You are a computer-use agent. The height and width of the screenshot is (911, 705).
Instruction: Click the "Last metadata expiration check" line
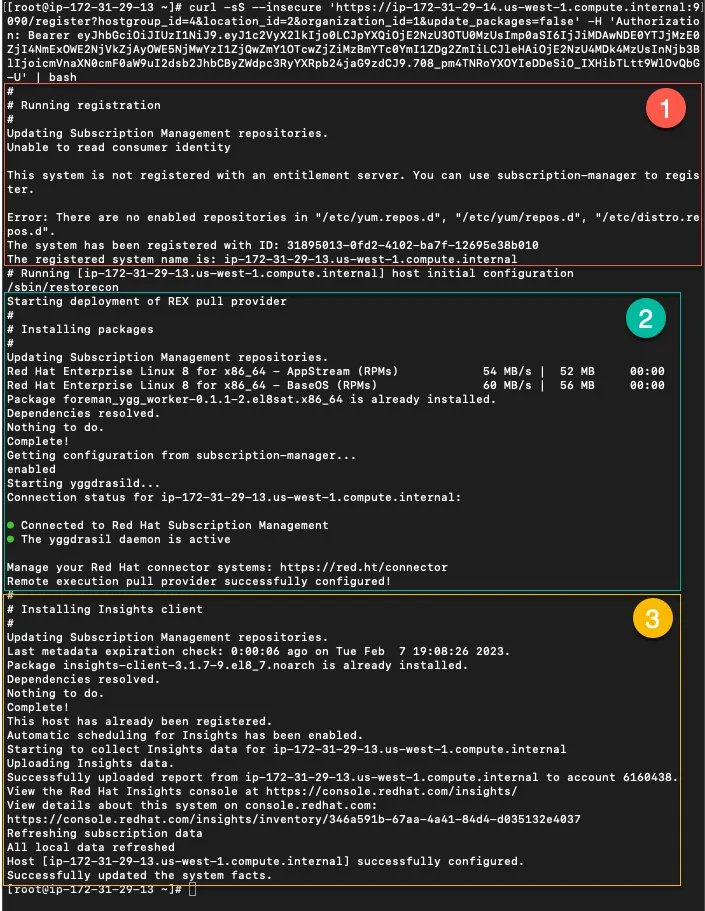tap(259, 651)
